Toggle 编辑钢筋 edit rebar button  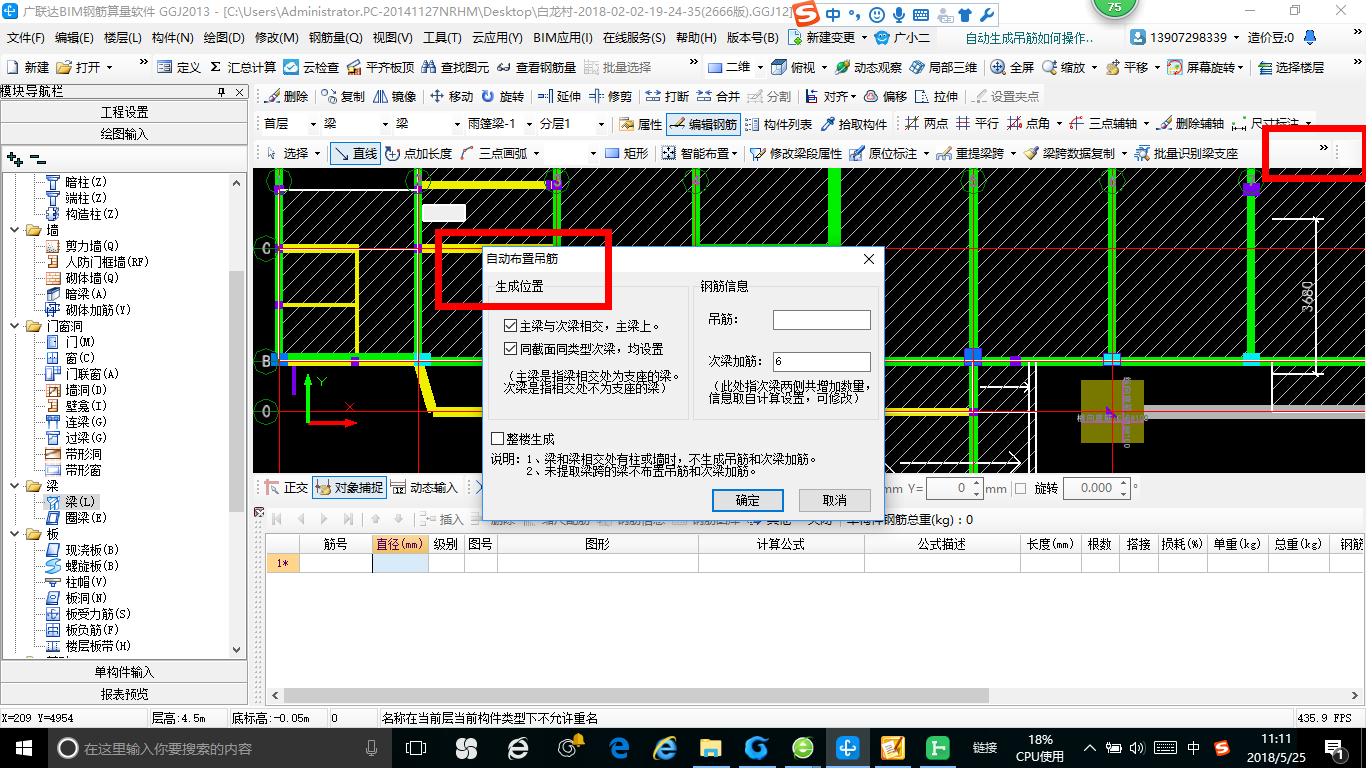tap(703, 124)
